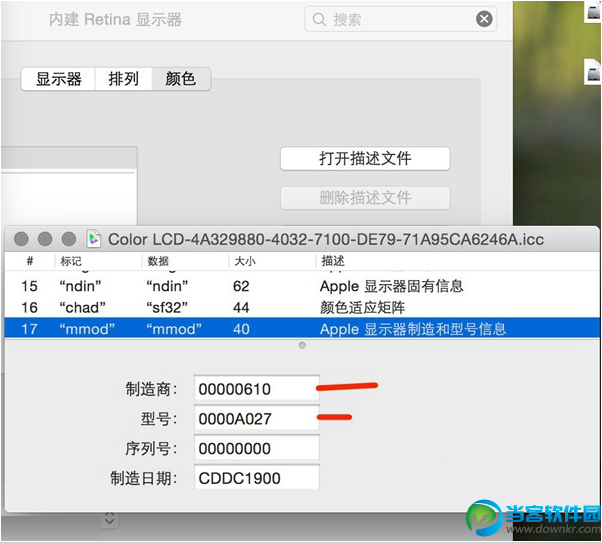Click the ICC file icon in the title bar
602x543 pixels.
pos(94,239)
